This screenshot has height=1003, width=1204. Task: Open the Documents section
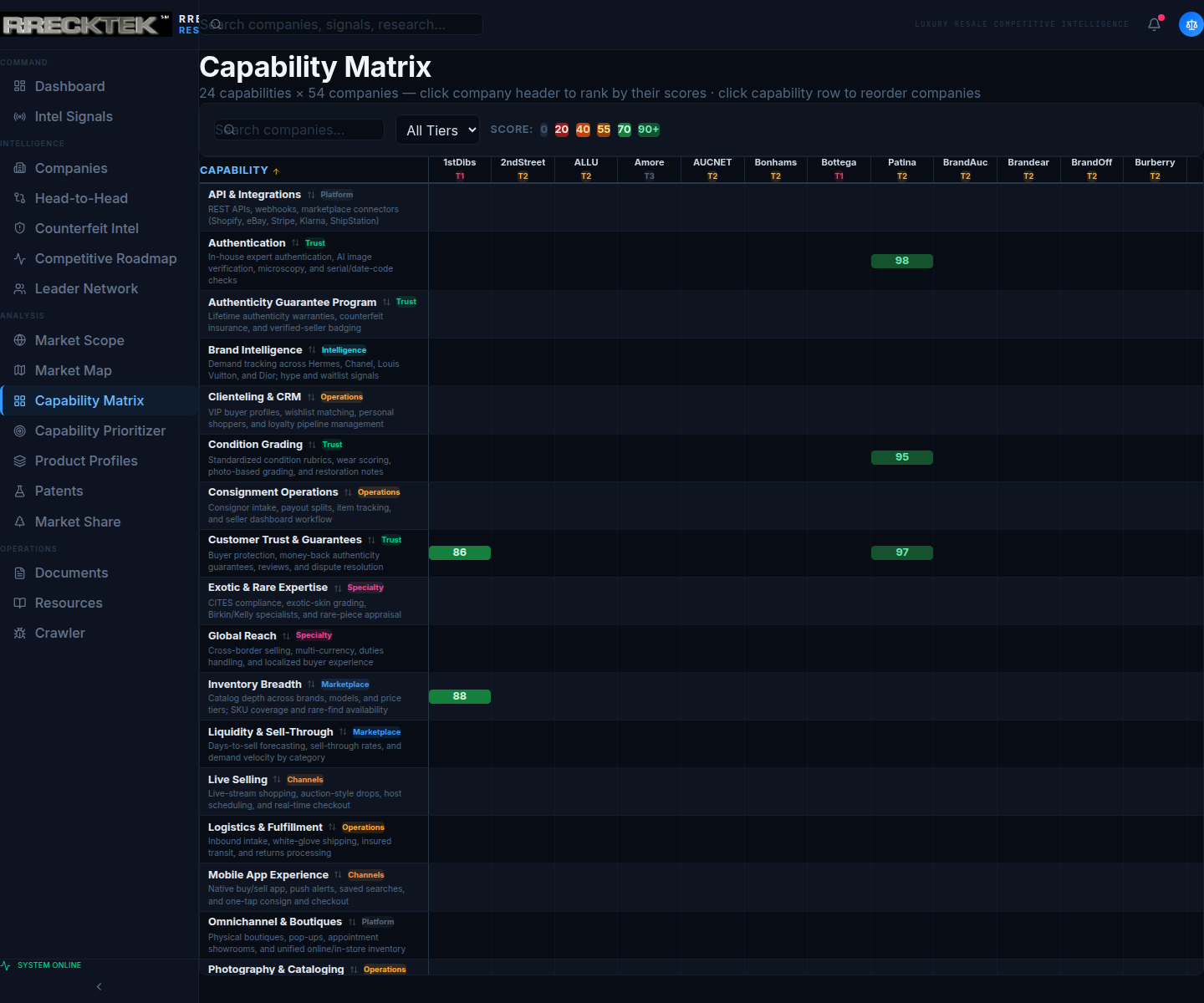(x=99, y=573)
